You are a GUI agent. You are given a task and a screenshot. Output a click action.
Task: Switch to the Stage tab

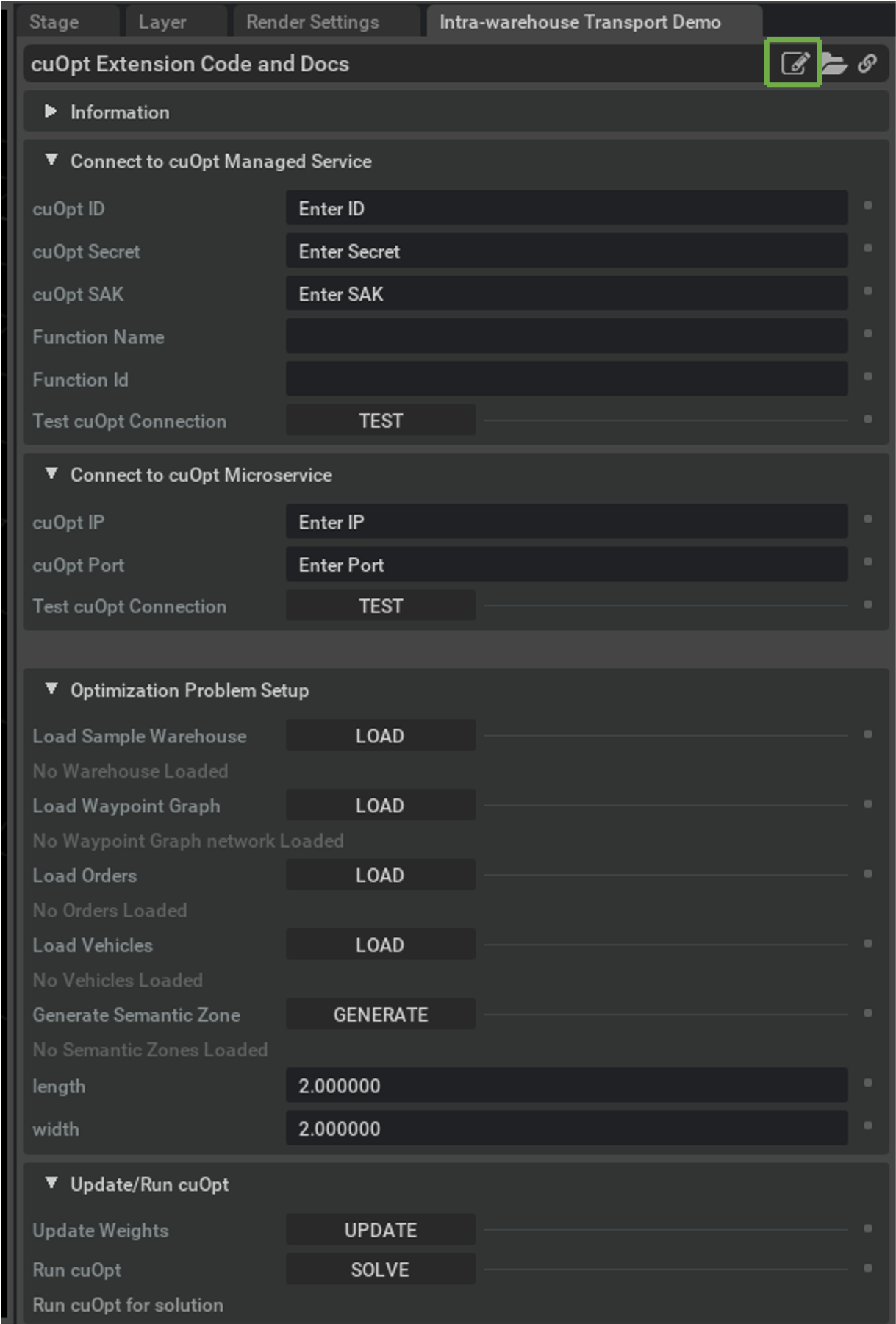[54, 22]
